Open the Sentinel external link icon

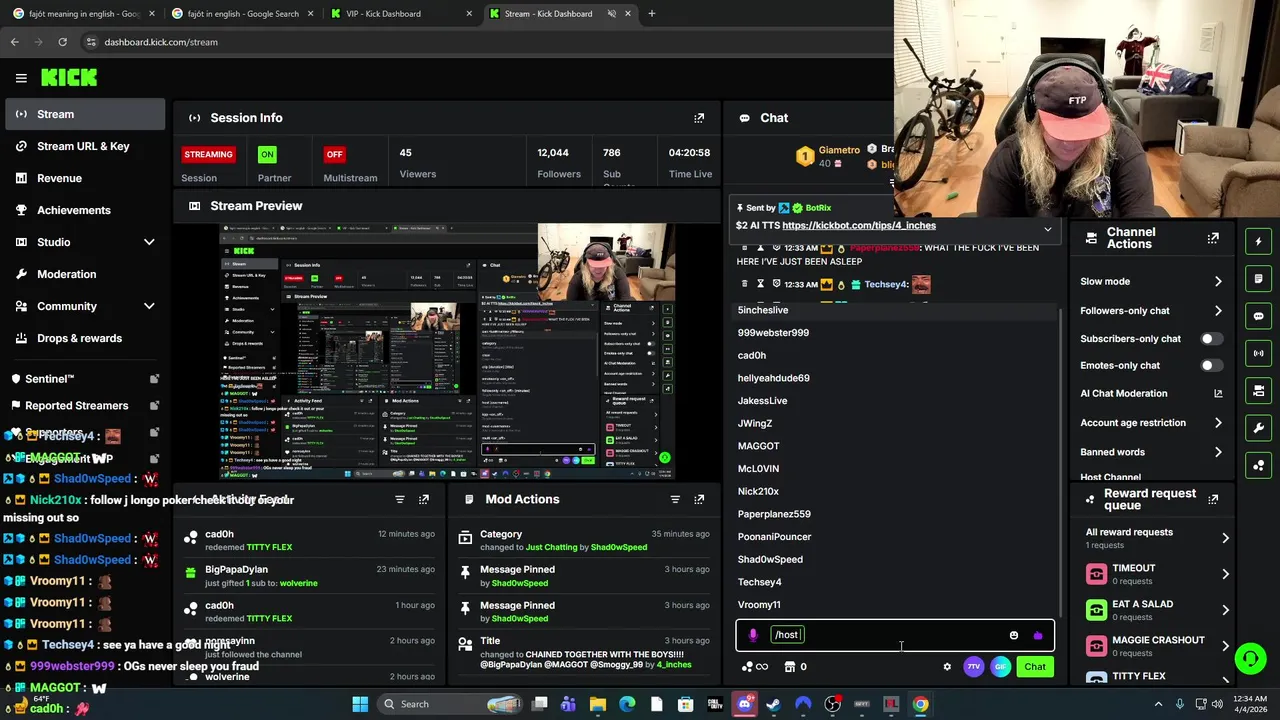[154, 379]
